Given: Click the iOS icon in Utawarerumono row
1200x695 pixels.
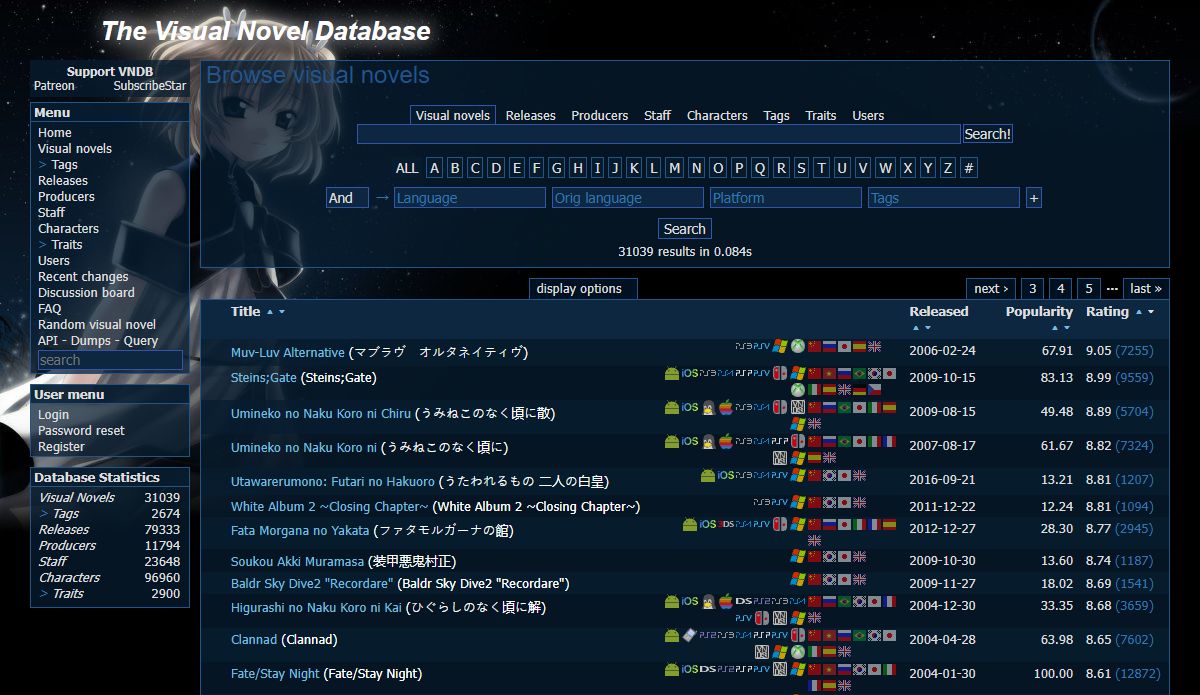Looking at the screenshot, I should 726,475.
